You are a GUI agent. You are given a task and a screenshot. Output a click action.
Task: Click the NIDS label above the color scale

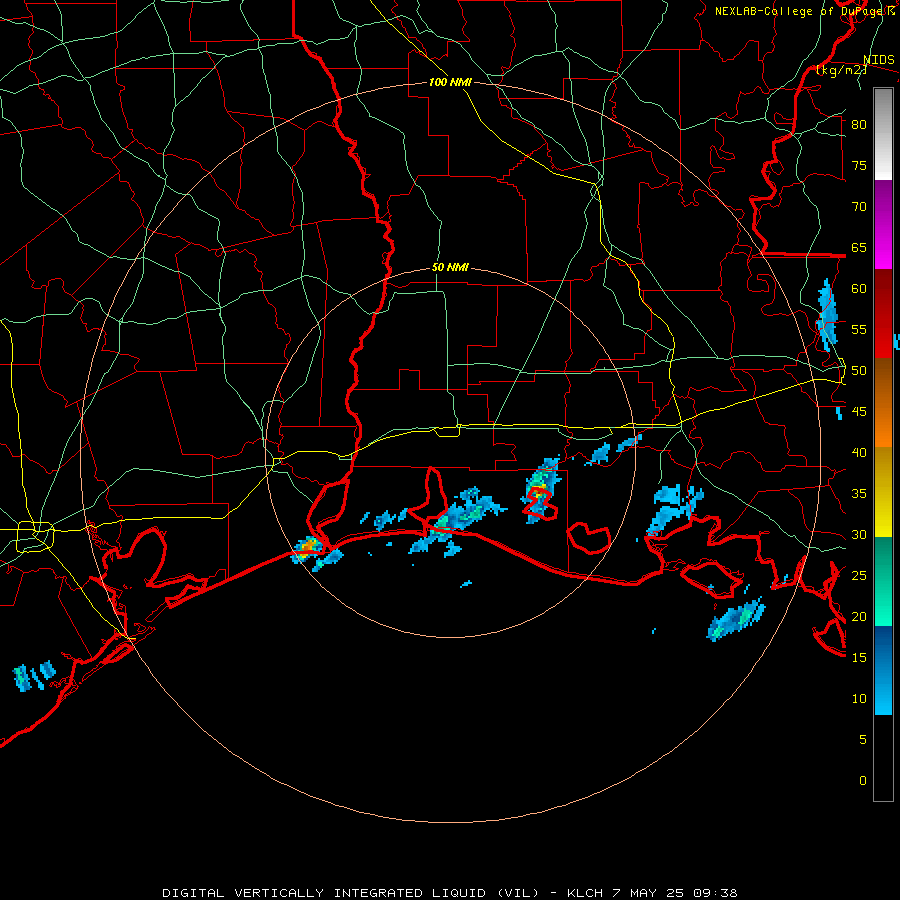pyautogui.click(x=878, y=60)
